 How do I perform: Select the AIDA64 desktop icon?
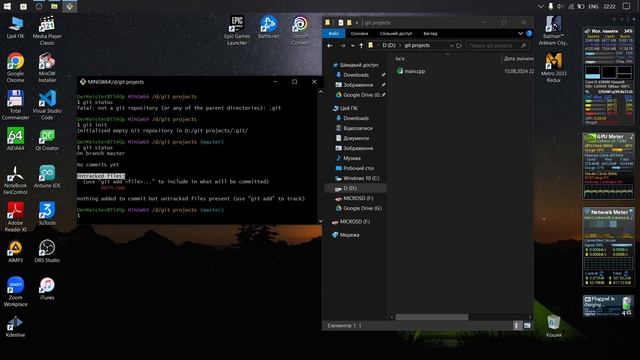tap(15, 139)
